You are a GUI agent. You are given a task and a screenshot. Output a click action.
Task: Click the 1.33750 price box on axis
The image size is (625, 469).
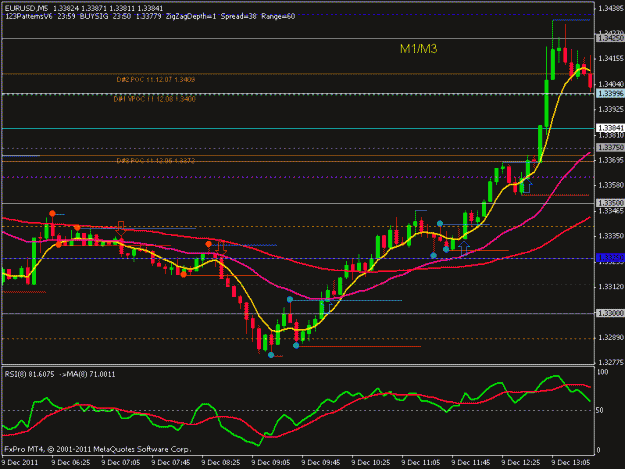pyautogui.click(x=610, y=147)
